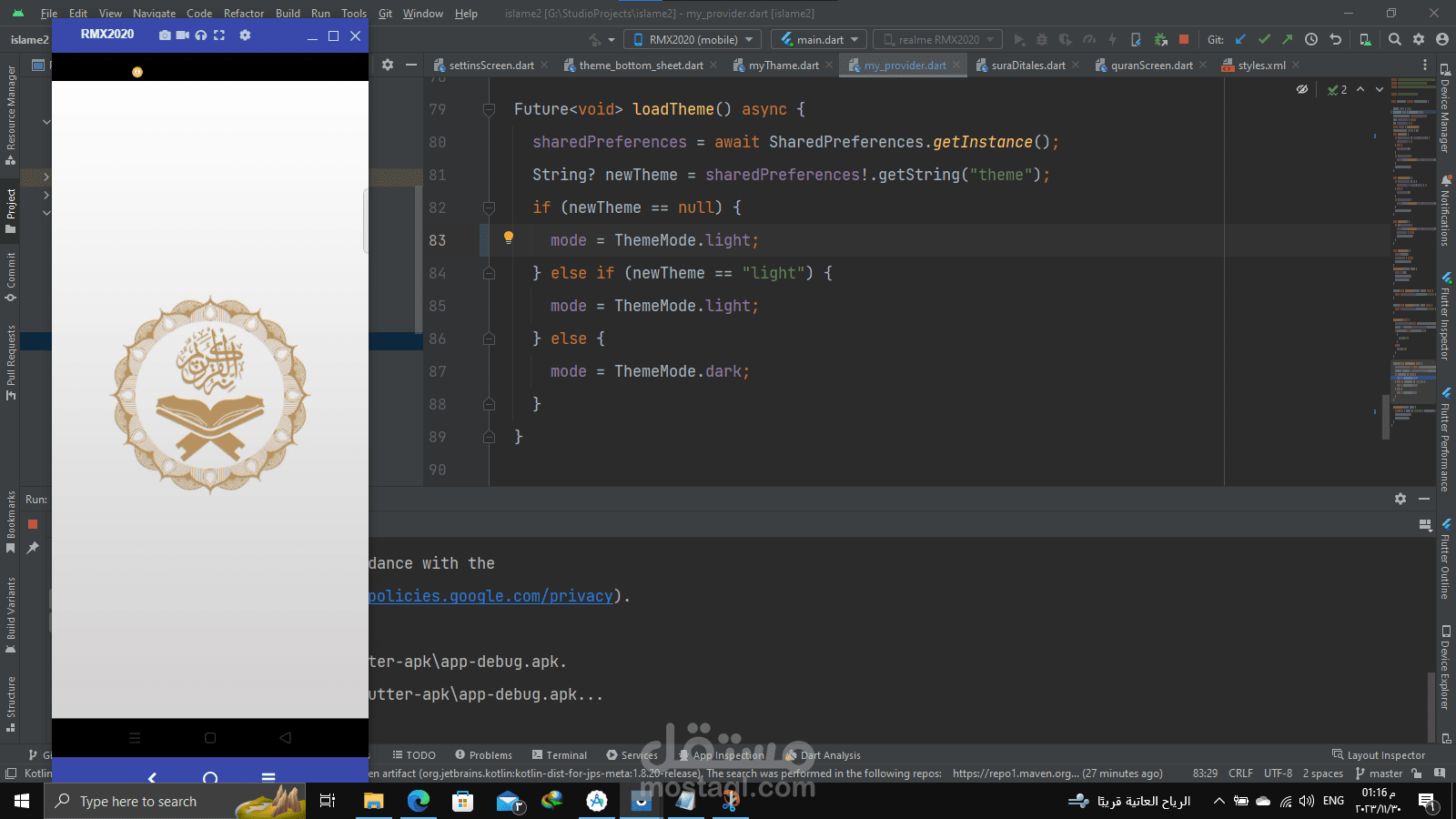Click the UTF-8 encoding indicator
Screen dimensions: 1456x819
coord(1278,773)
